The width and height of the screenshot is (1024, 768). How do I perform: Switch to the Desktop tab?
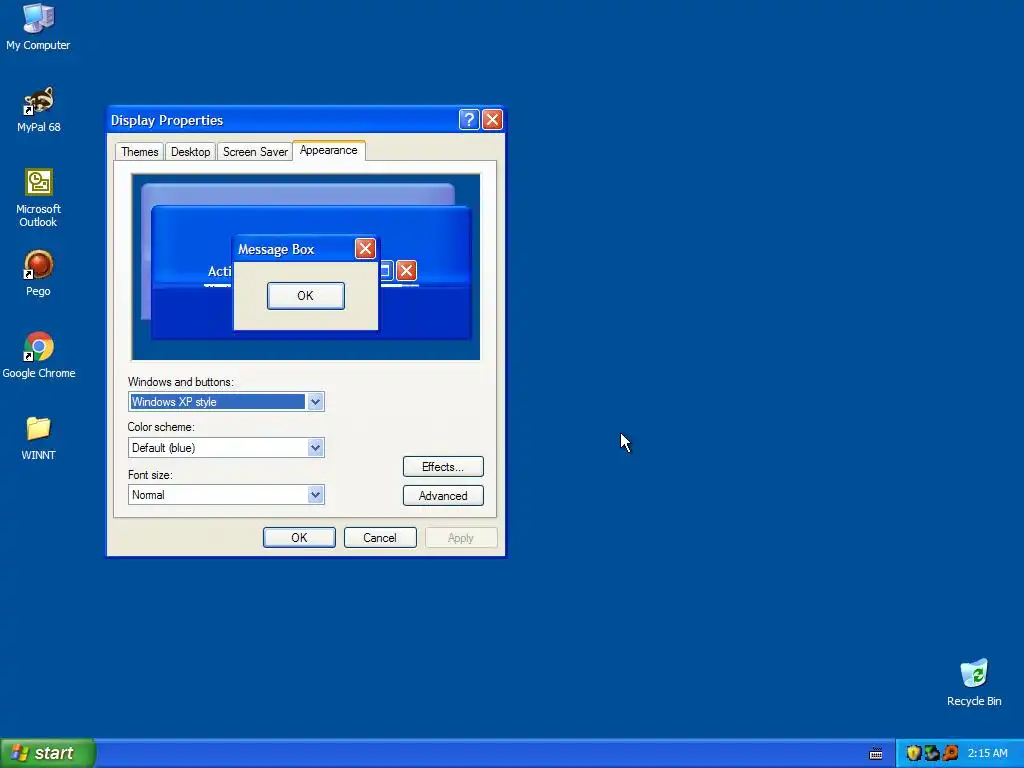(x=190, y=152)
